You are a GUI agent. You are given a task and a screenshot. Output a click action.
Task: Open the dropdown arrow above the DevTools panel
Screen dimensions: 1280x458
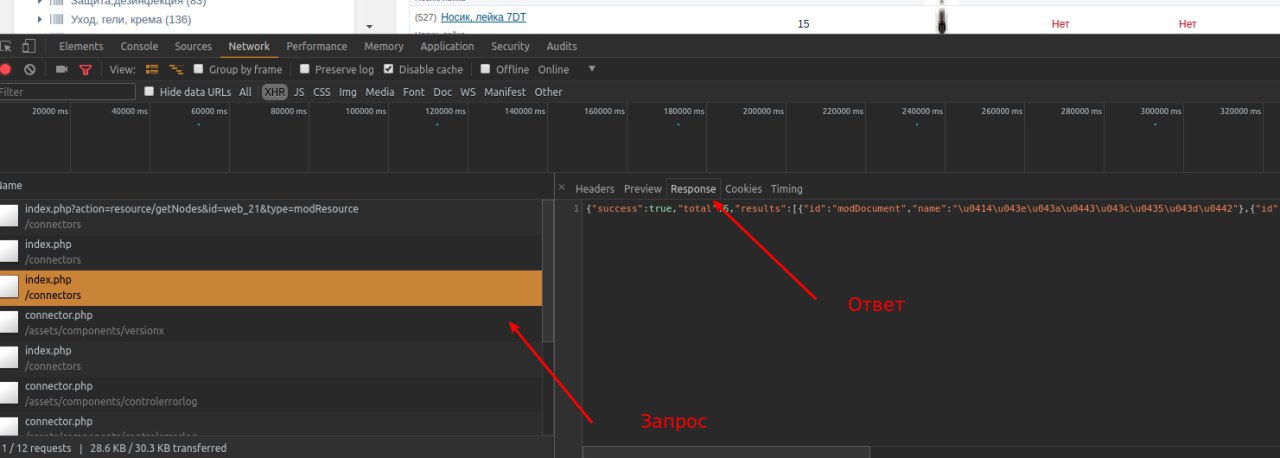pos(367,26)
